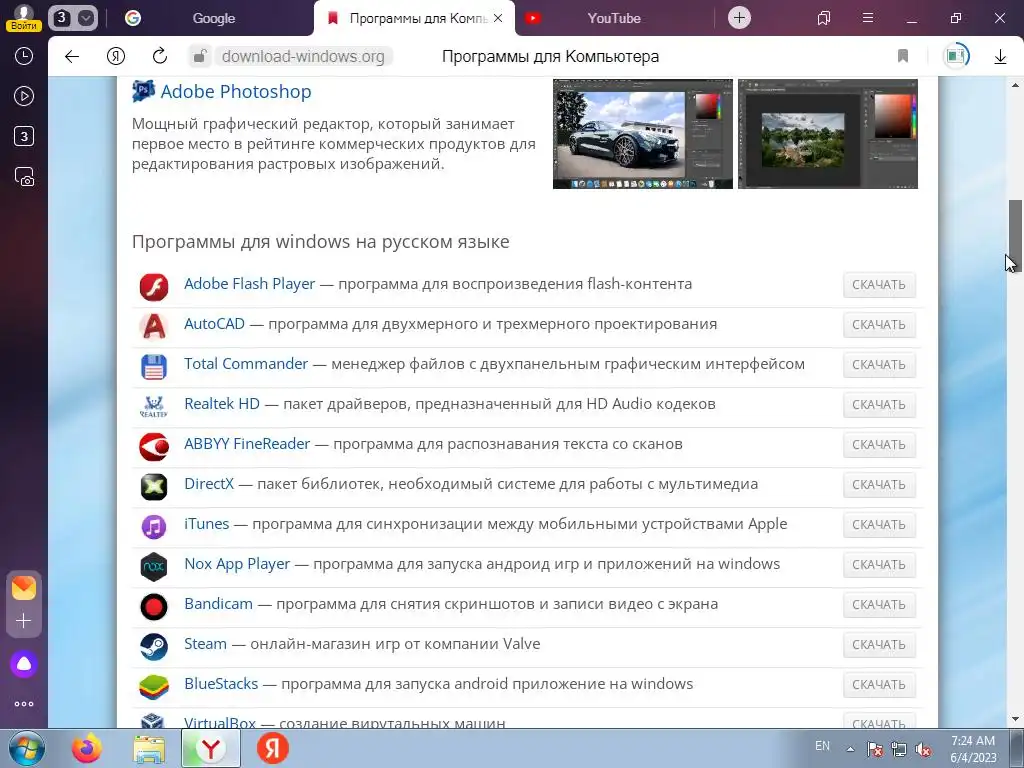This screenshot has width=1024, height=768.
Task: Click the BlueStacks layered icon
Action: [x=154, y=686]
